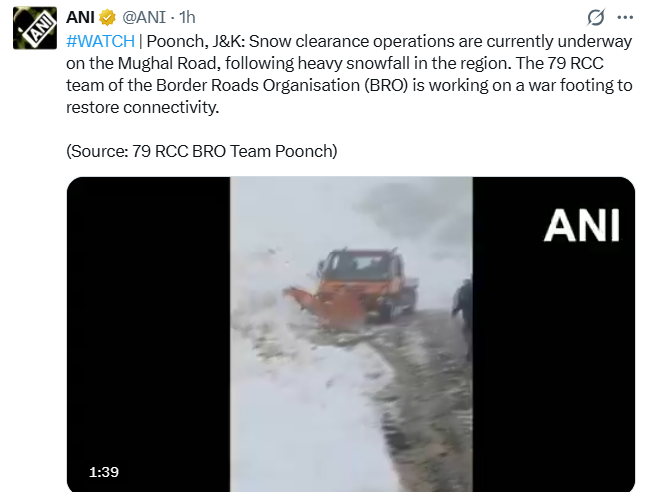This screenshot has height=492, width=651.
Task: Click the ANI watermark inside the video
Action: click(582, 225)
